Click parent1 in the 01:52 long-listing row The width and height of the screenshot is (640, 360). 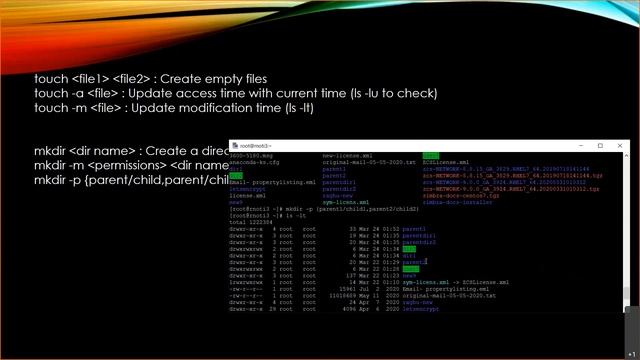[414, 229]
